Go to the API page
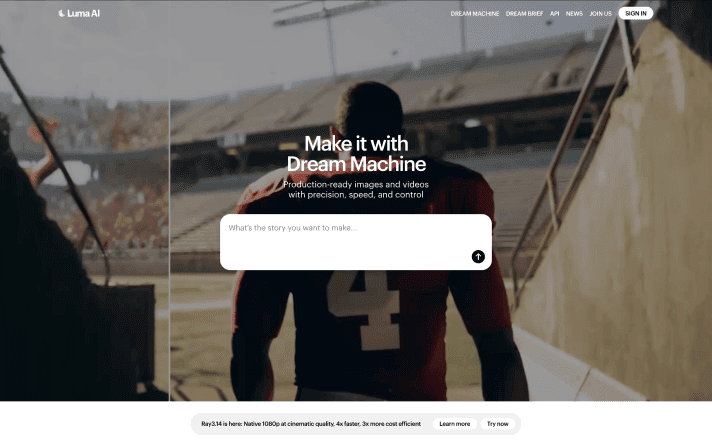This screenshot has width=712, height=446. [554, 14]
